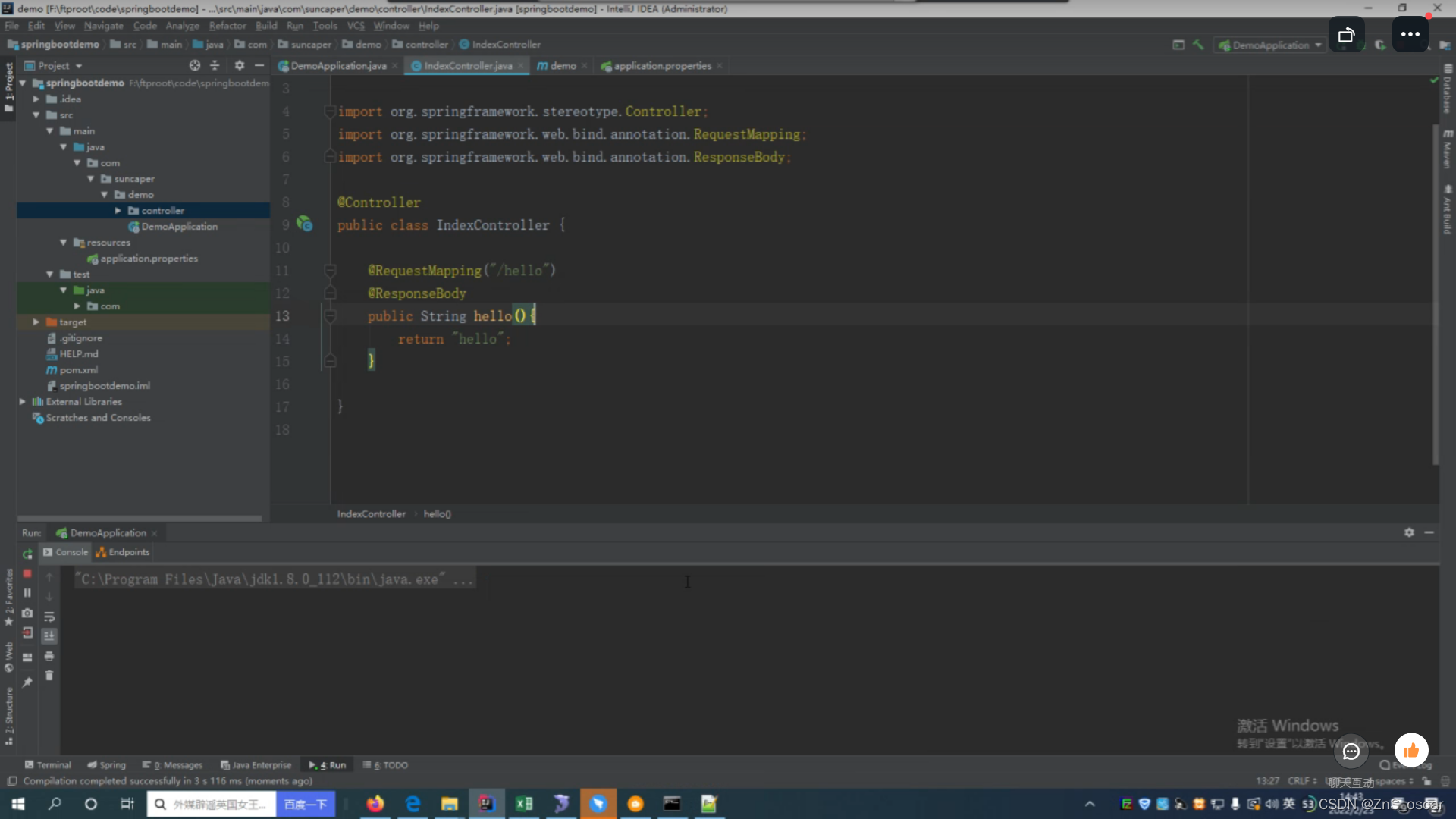The image size is (1456, 819).
Task: Expand the controller folder in project tree
Action: click(118, 210)
